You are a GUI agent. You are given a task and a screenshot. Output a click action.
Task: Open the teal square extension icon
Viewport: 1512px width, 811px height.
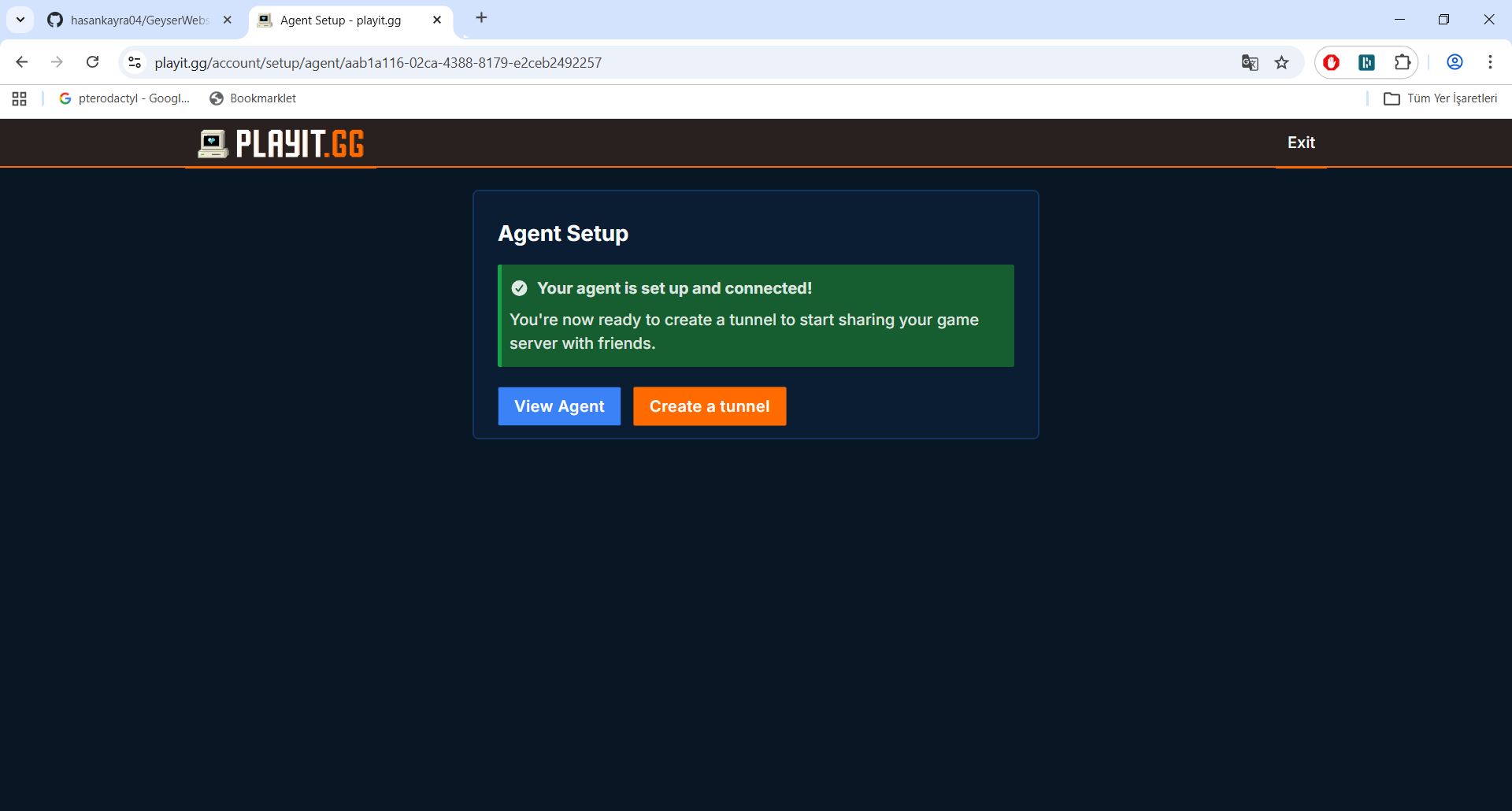(x=1367, y=62)
